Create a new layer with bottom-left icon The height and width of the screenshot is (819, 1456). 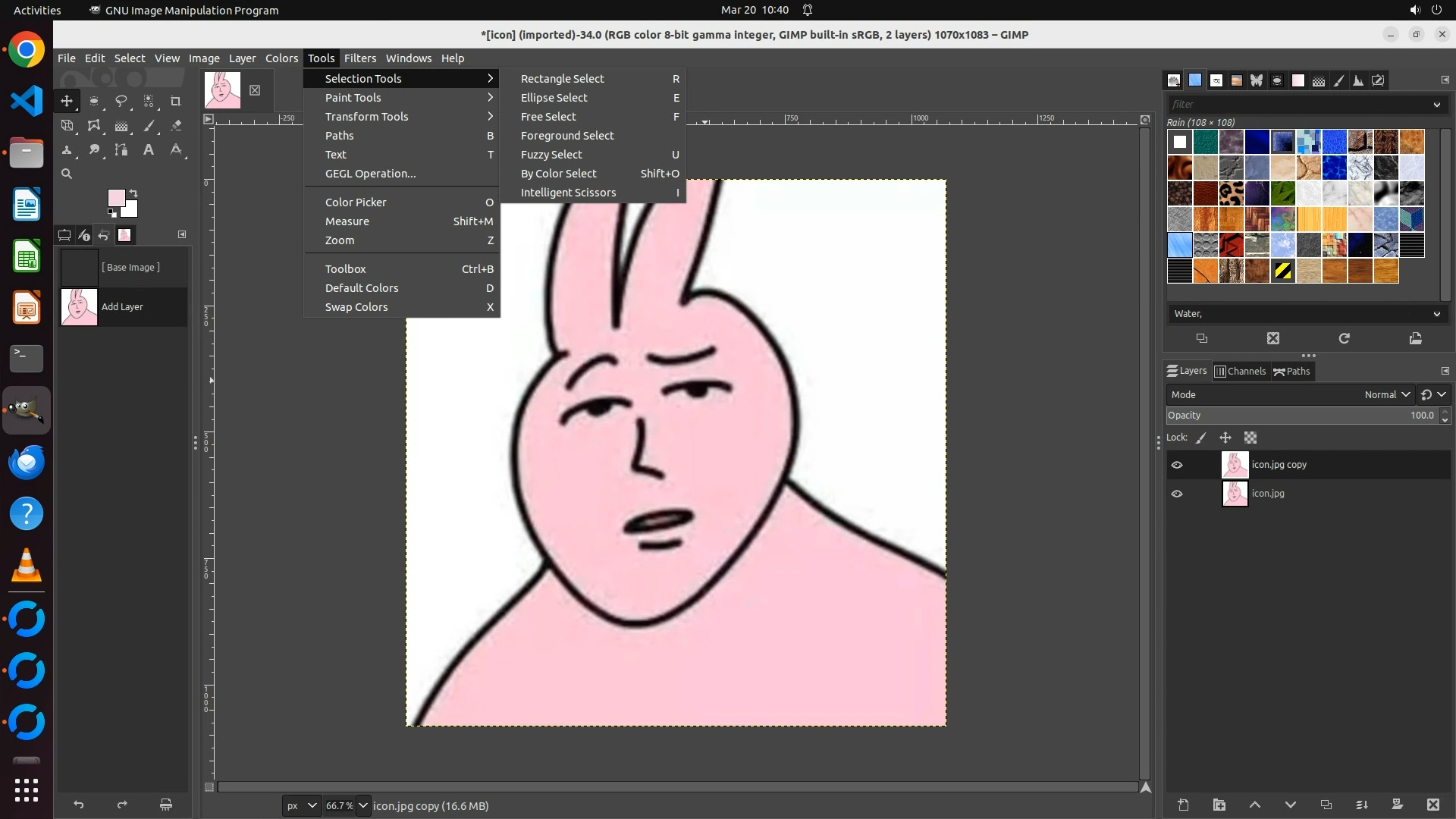coord(1183,805)
